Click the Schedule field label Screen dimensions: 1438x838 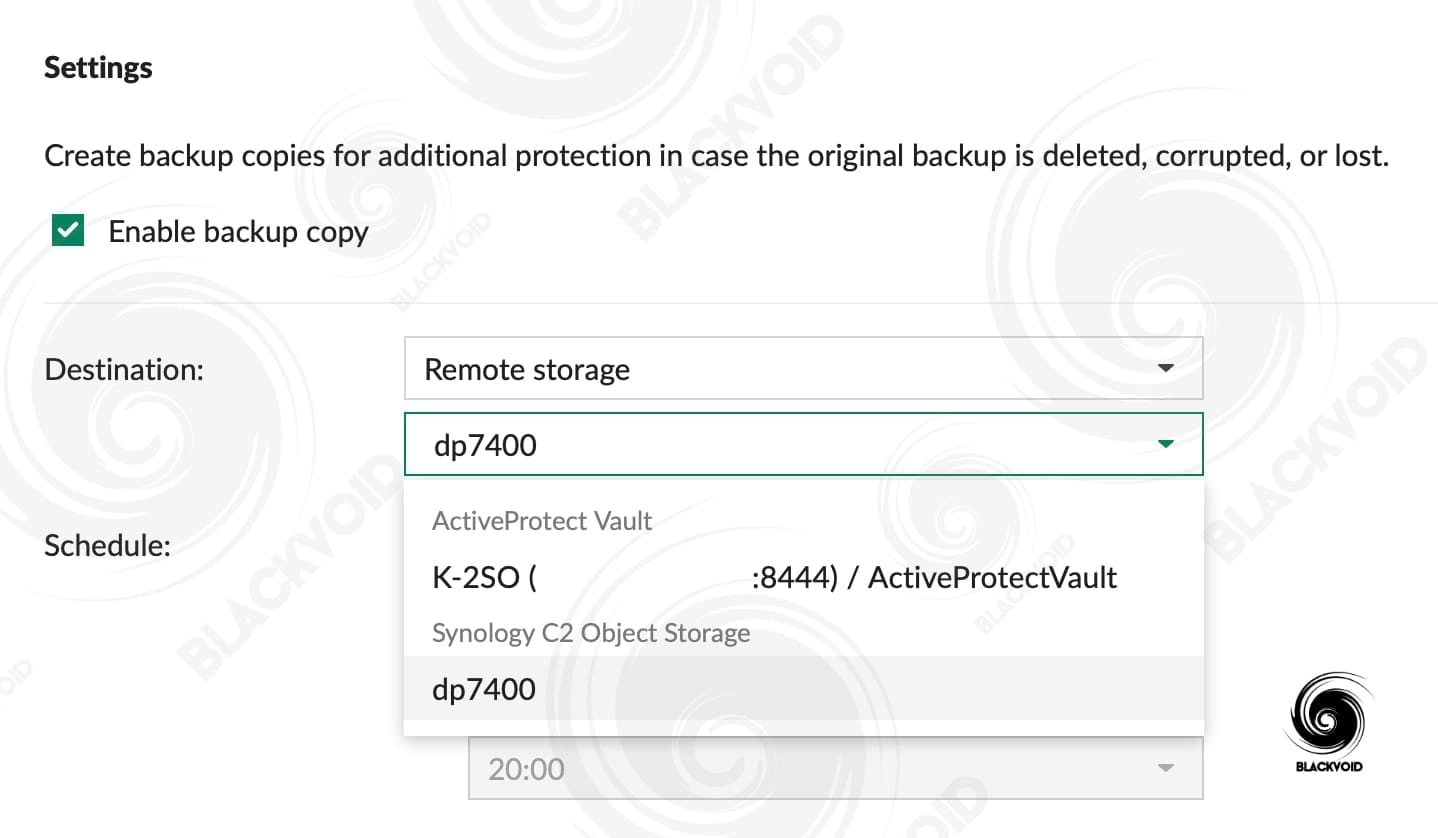pos(108,545)
